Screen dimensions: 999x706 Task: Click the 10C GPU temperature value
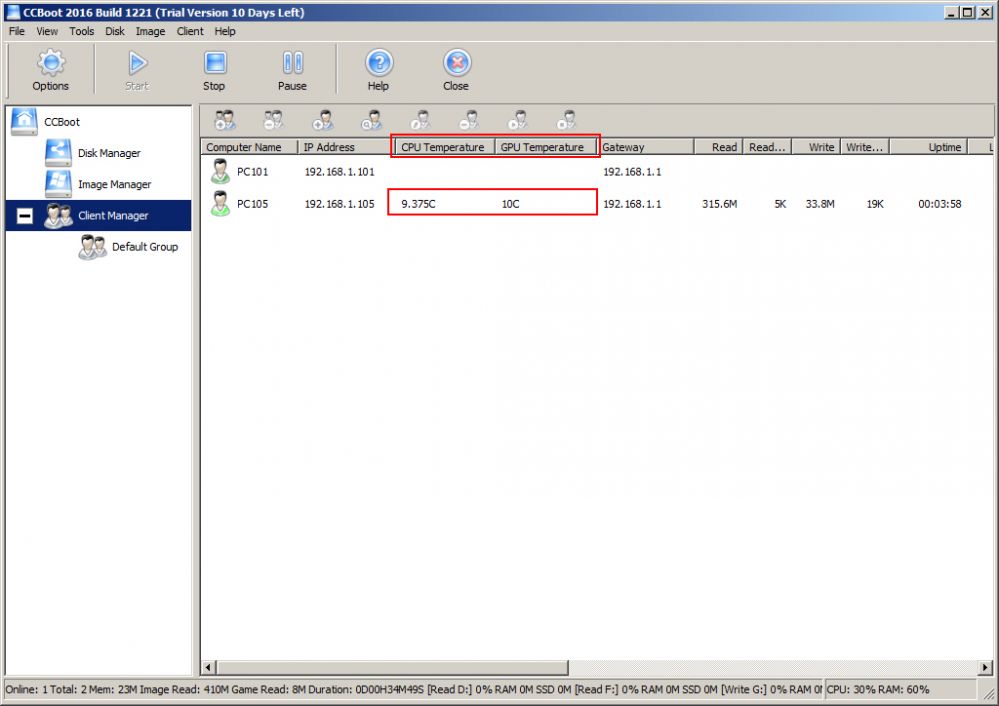coord(510,204)
